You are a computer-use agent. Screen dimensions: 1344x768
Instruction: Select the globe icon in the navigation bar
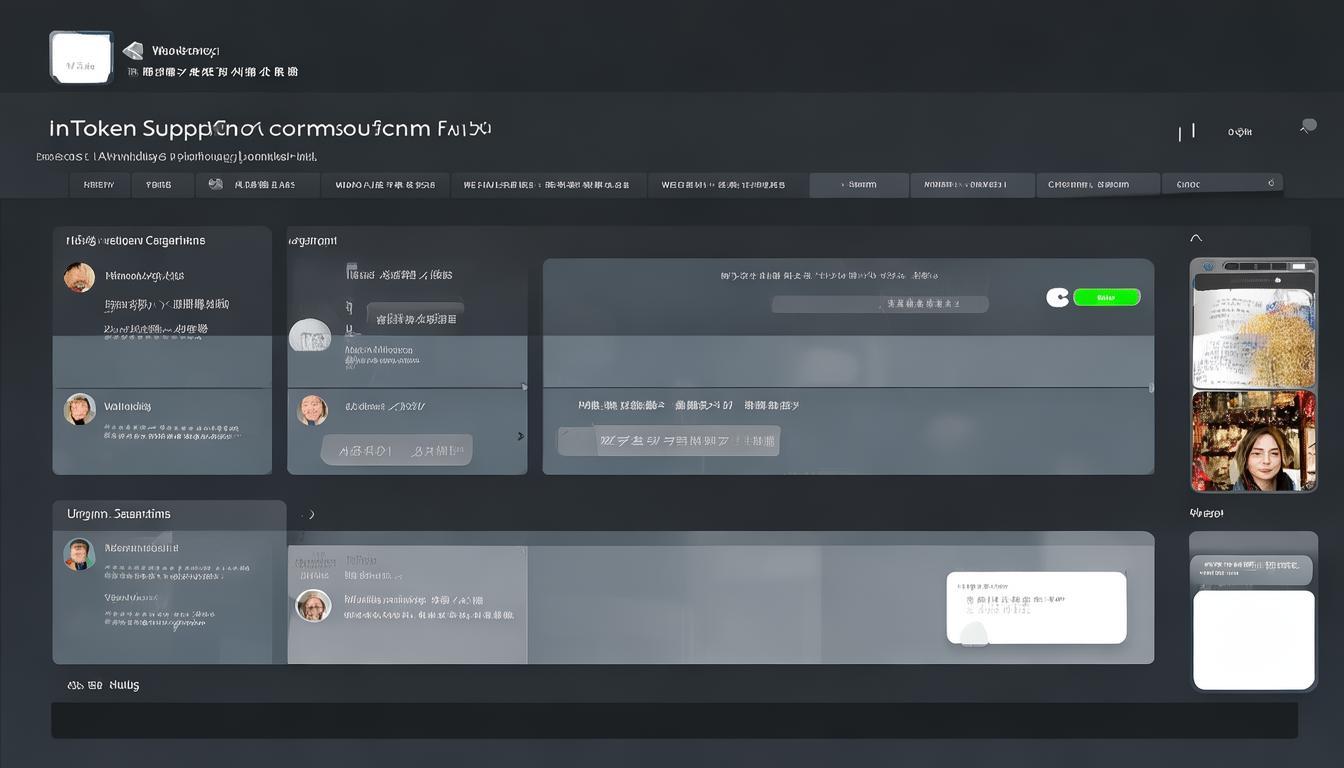pyautogui.click(x=214, y=183)
